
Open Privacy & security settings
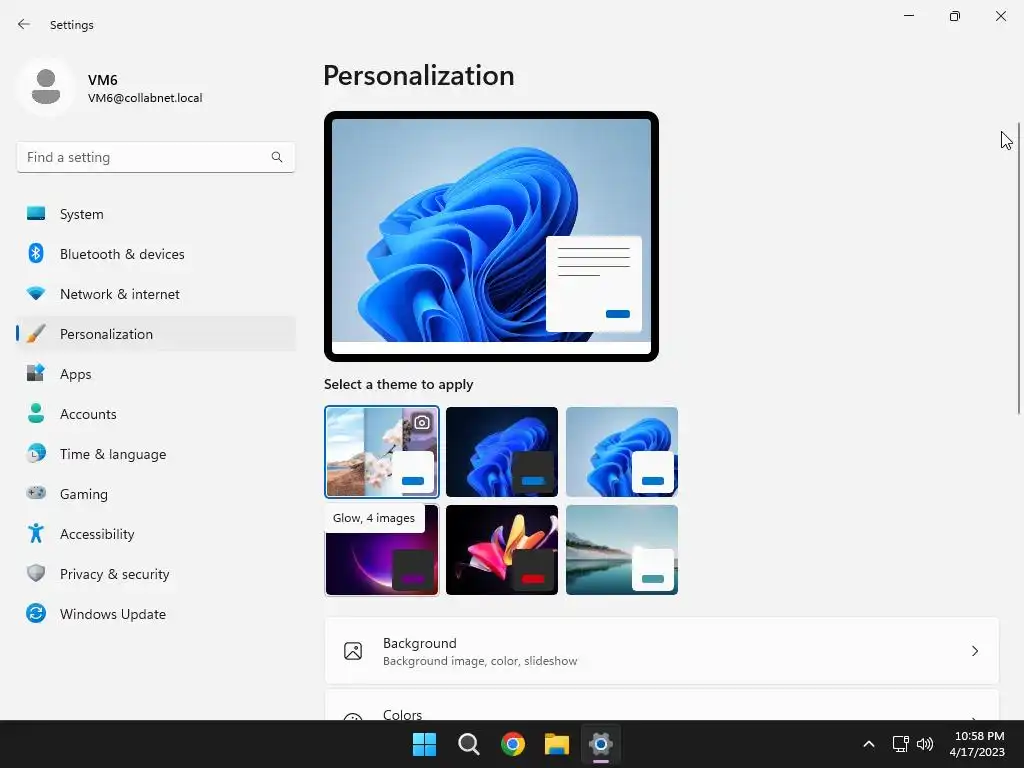(x=156, y=573)
